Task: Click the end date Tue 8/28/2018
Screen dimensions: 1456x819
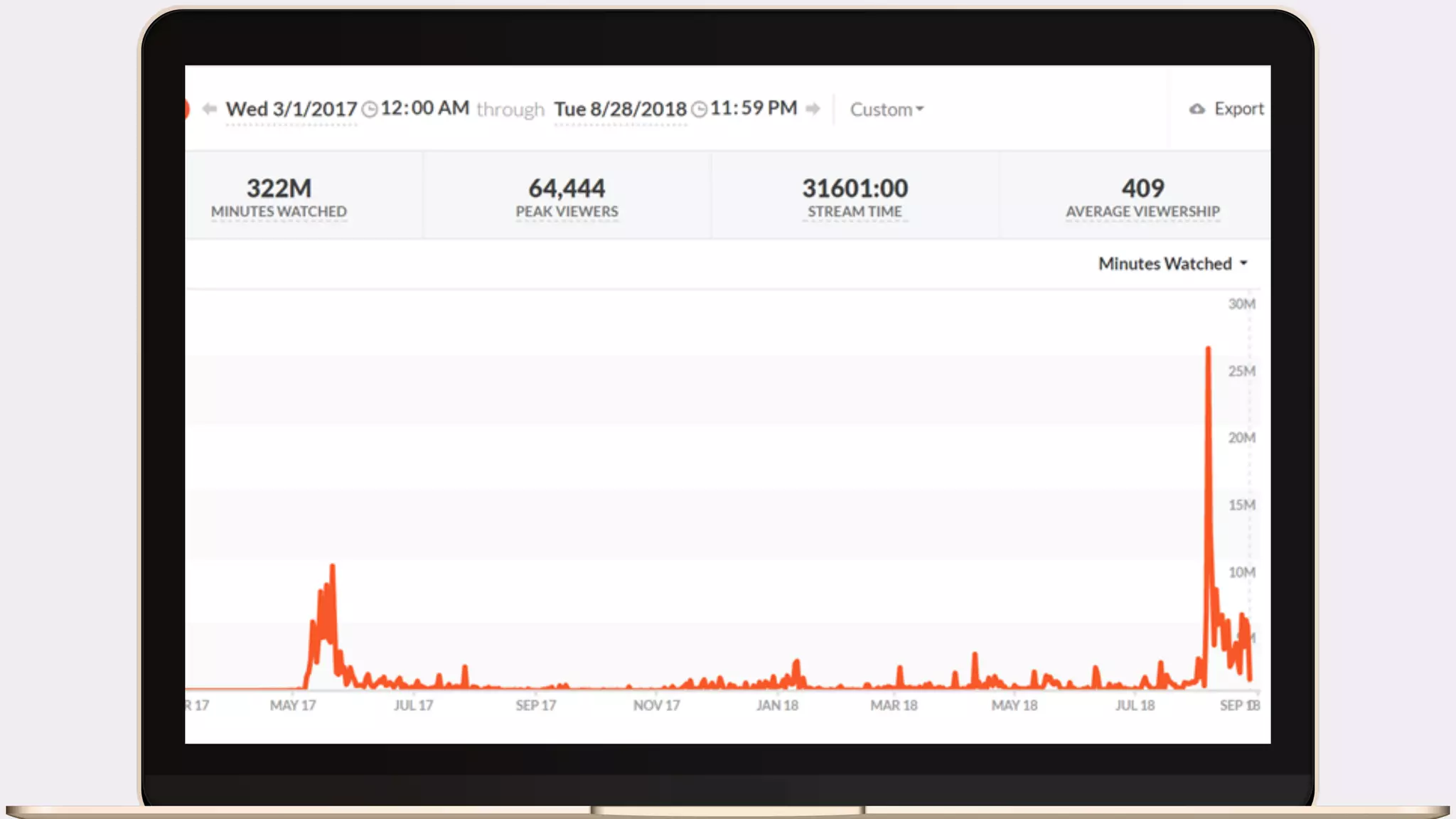Action: [620, 109]
